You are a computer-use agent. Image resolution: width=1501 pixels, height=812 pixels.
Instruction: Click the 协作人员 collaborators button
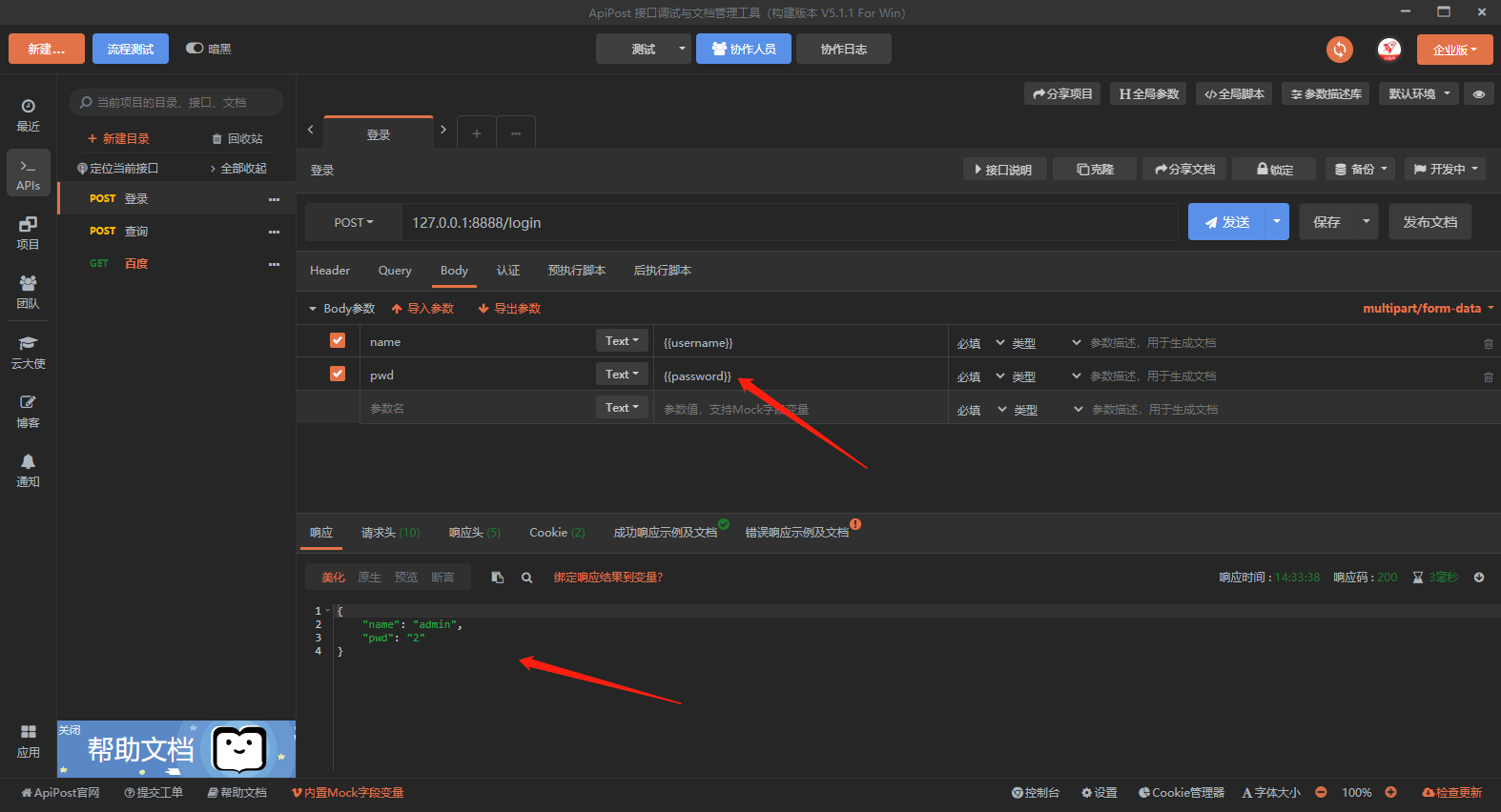[744, 49]
